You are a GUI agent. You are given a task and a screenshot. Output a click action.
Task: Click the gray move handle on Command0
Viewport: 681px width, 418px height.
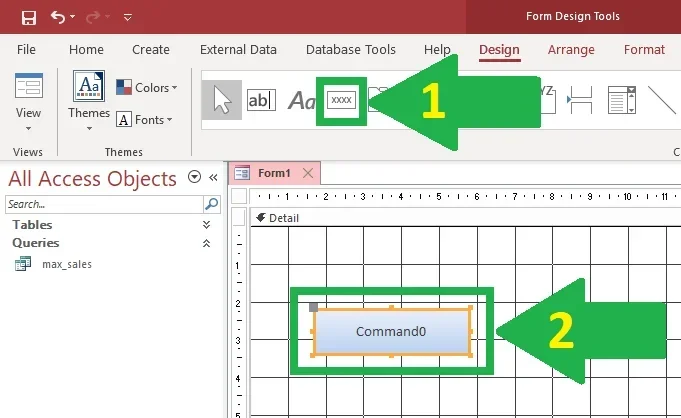pos(313,307)
